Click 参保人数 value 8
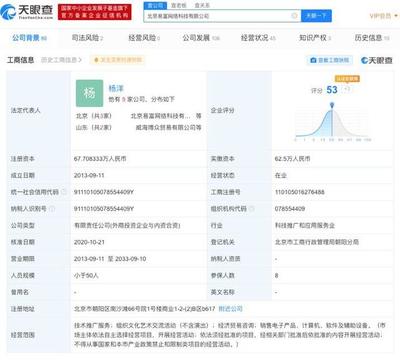The image size is (400, 361). 276,275
